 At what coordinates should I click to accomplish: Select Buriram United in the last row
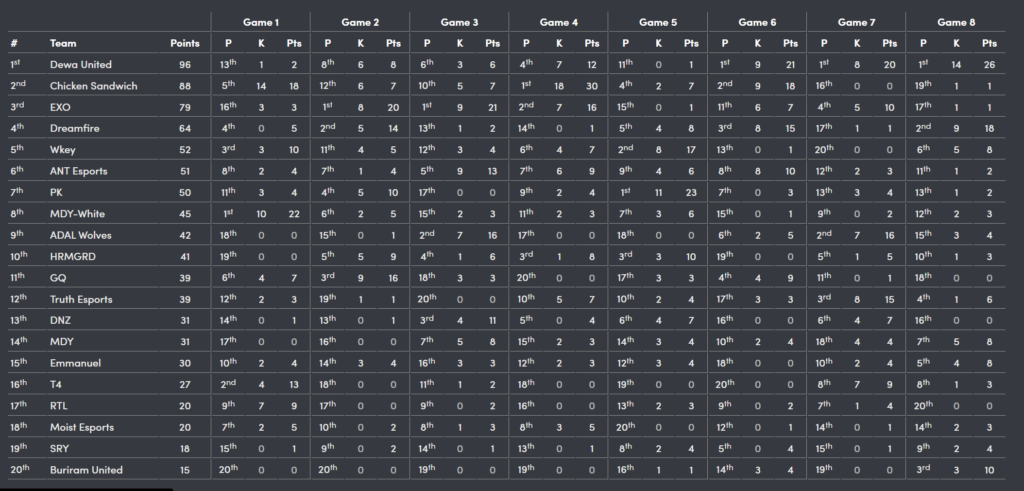coord(86,469)
